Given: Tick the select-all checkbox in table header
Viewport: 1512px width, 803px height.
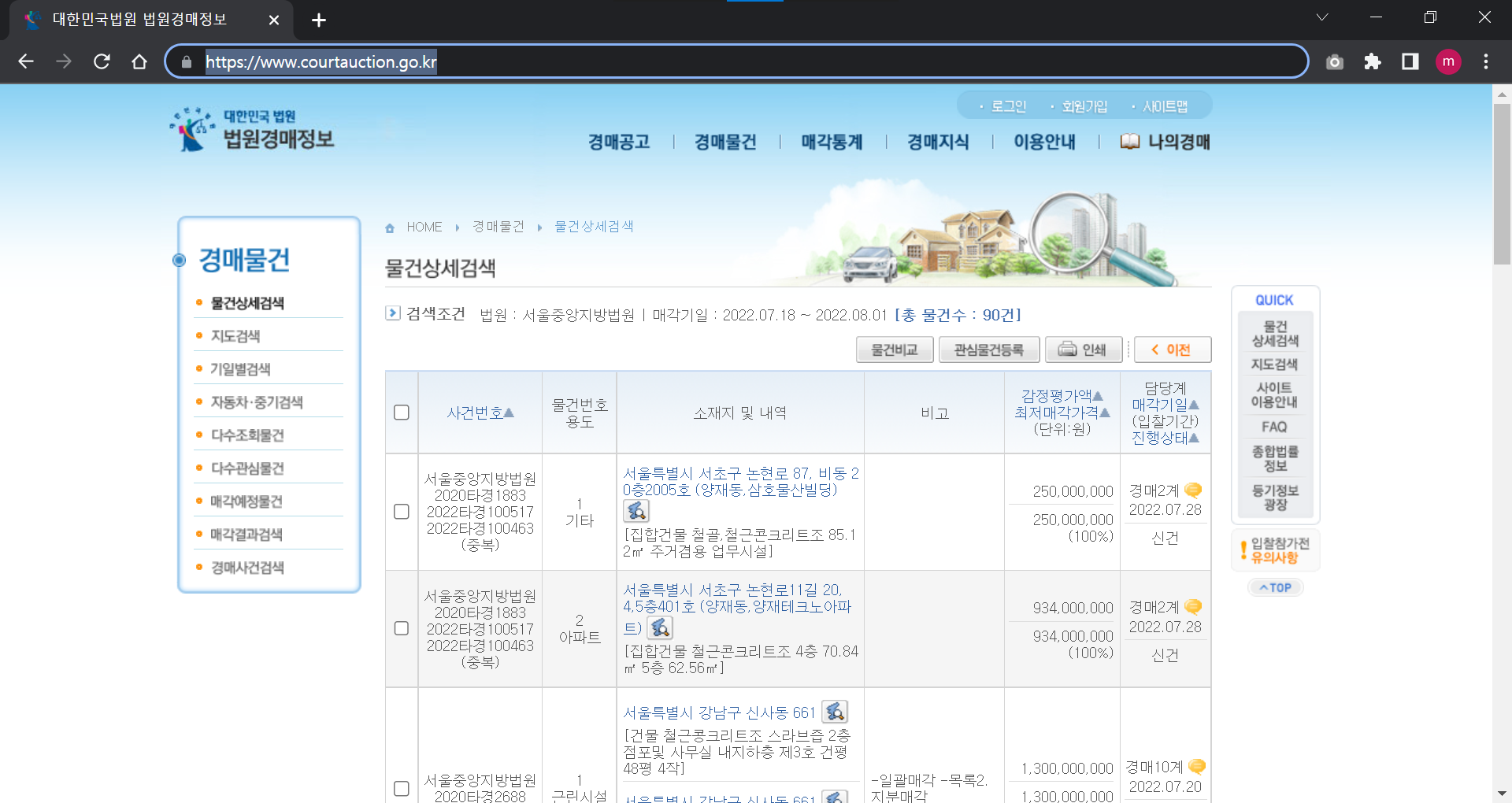Looking at the screenshot, I should coord(402,413).
